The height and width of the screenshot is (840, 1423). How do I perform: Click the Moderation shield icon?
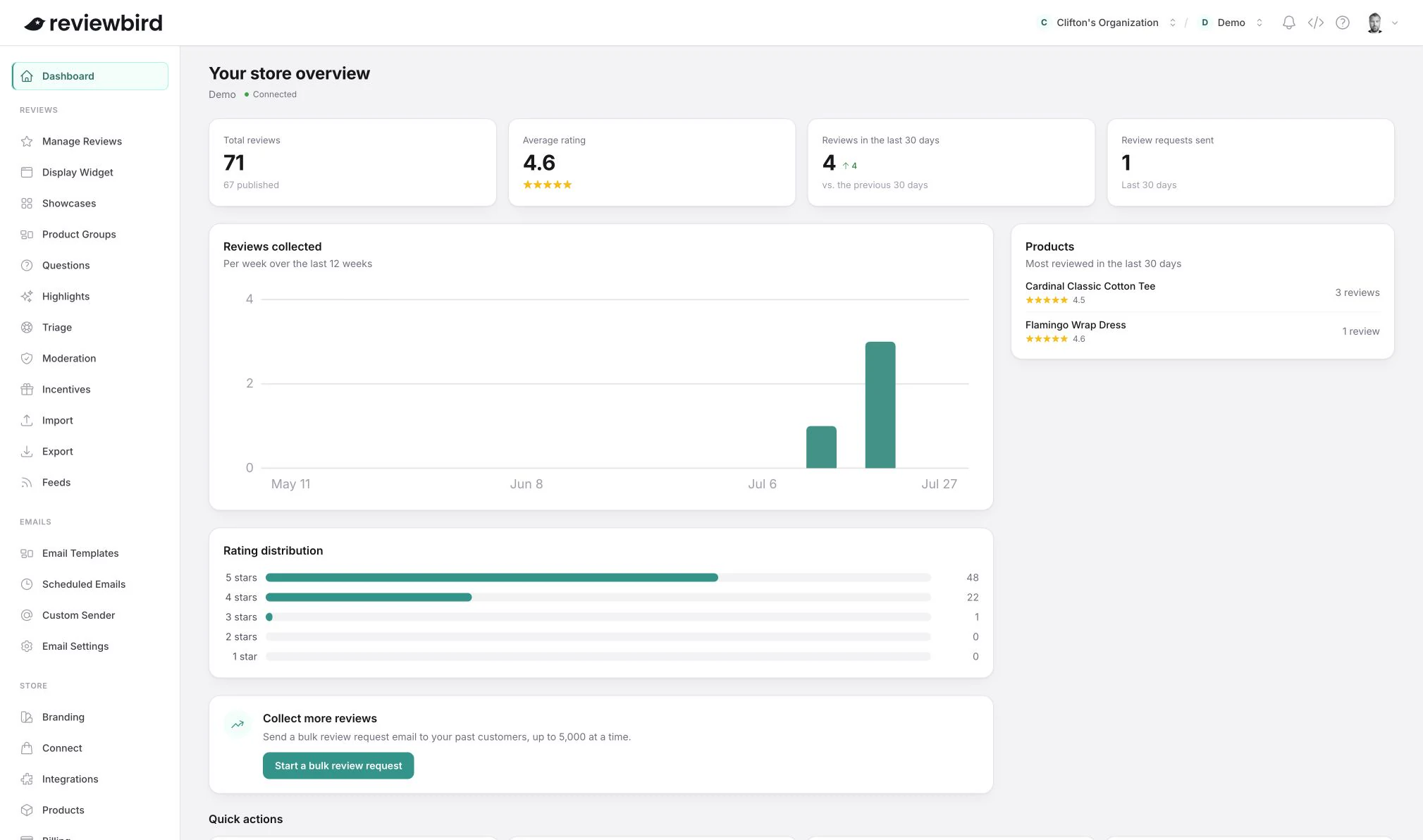coord(27,358)
